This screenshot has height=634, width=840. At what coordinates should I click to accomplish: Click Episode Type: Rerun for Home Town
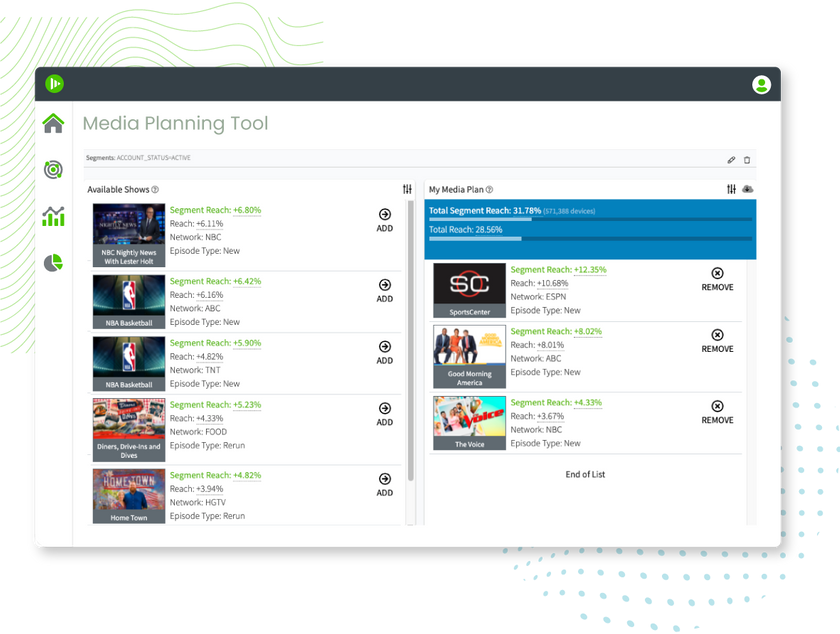(x=207, y=516)
